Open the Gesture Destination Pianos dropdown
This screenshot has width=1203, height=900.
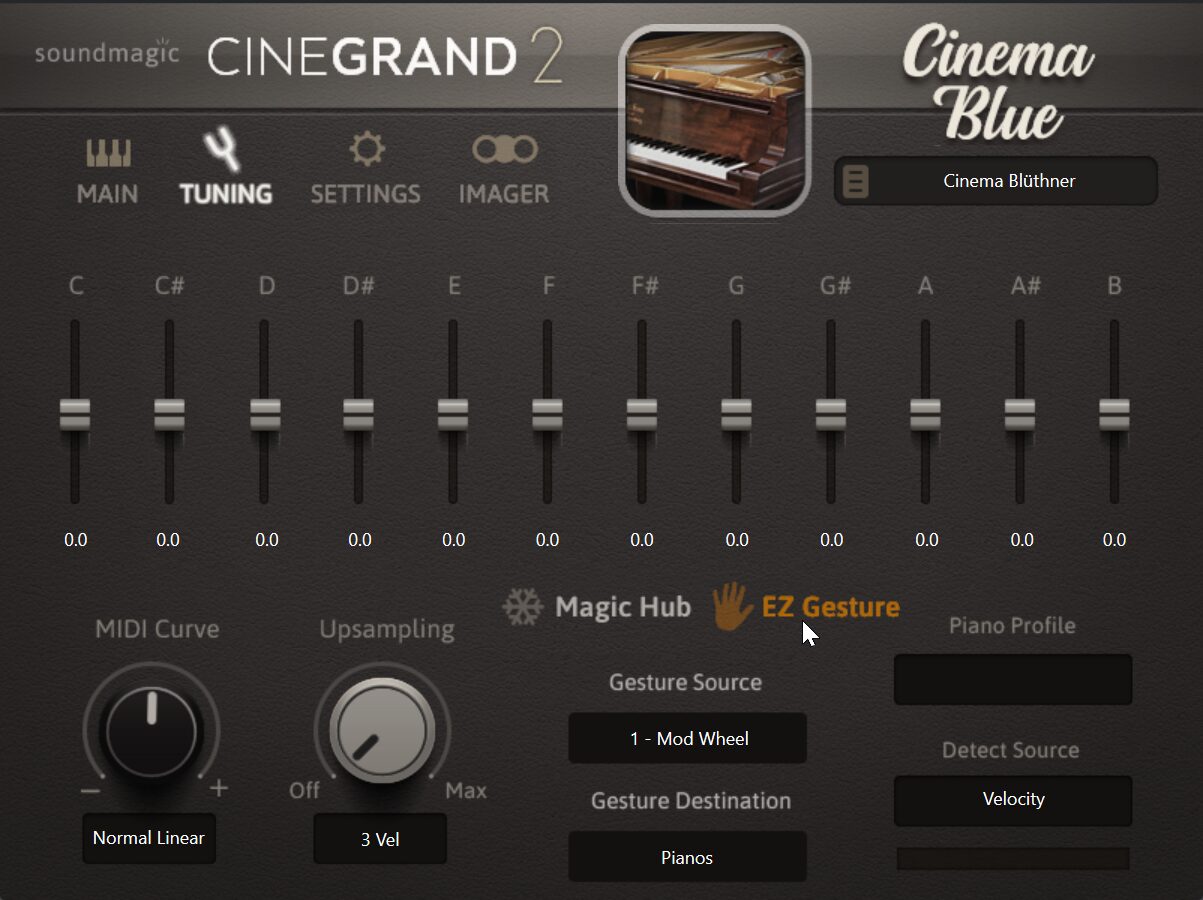(x=688, y=857)
